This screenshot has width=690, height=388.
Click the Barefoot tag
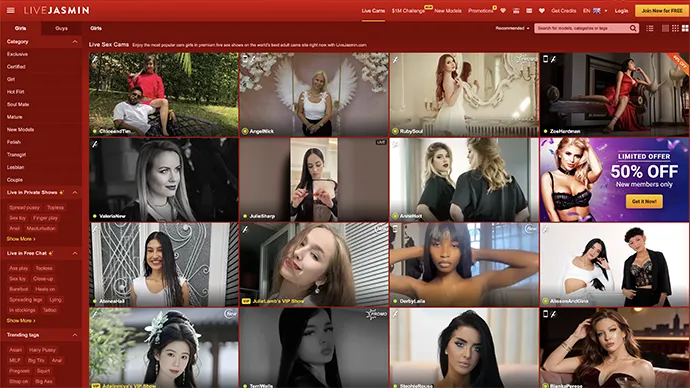click(x=18, y=289)
